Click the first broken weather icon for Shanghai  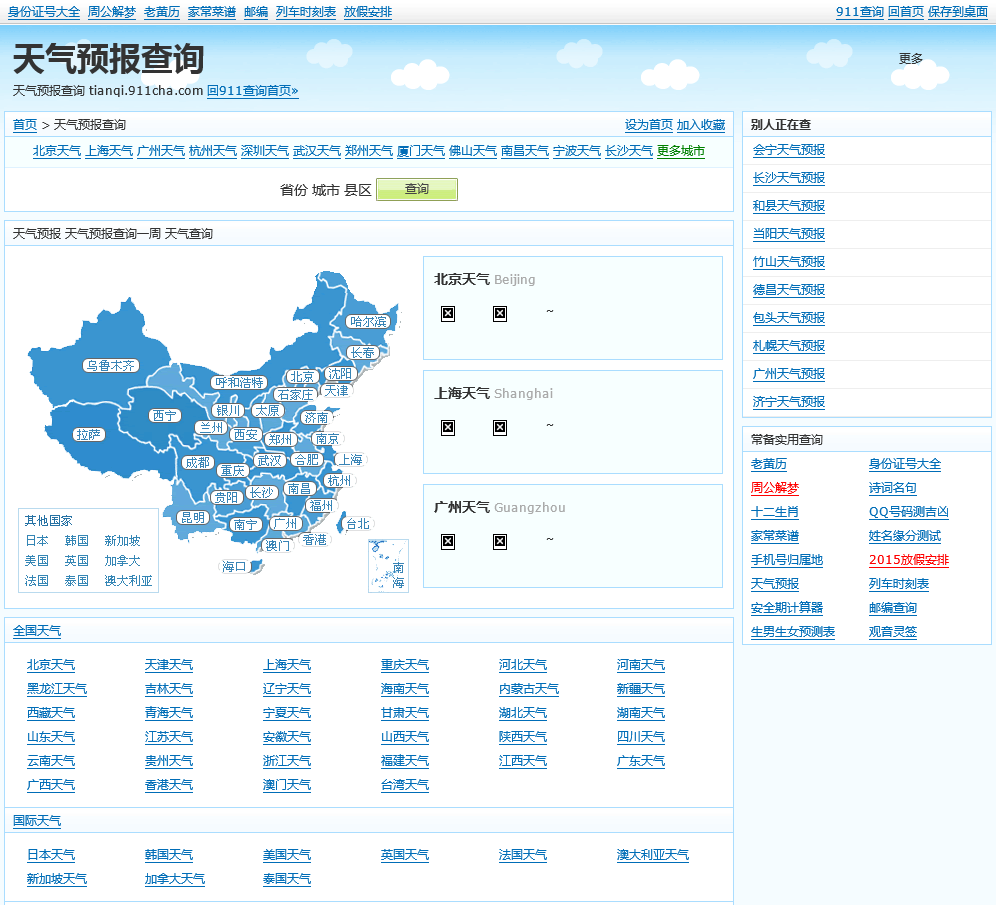coord(448,428)
